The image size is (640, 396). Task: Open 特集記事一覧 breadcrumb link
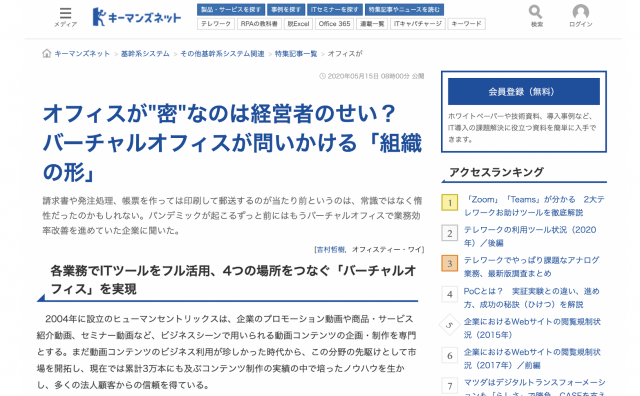[x=296, y=53]
